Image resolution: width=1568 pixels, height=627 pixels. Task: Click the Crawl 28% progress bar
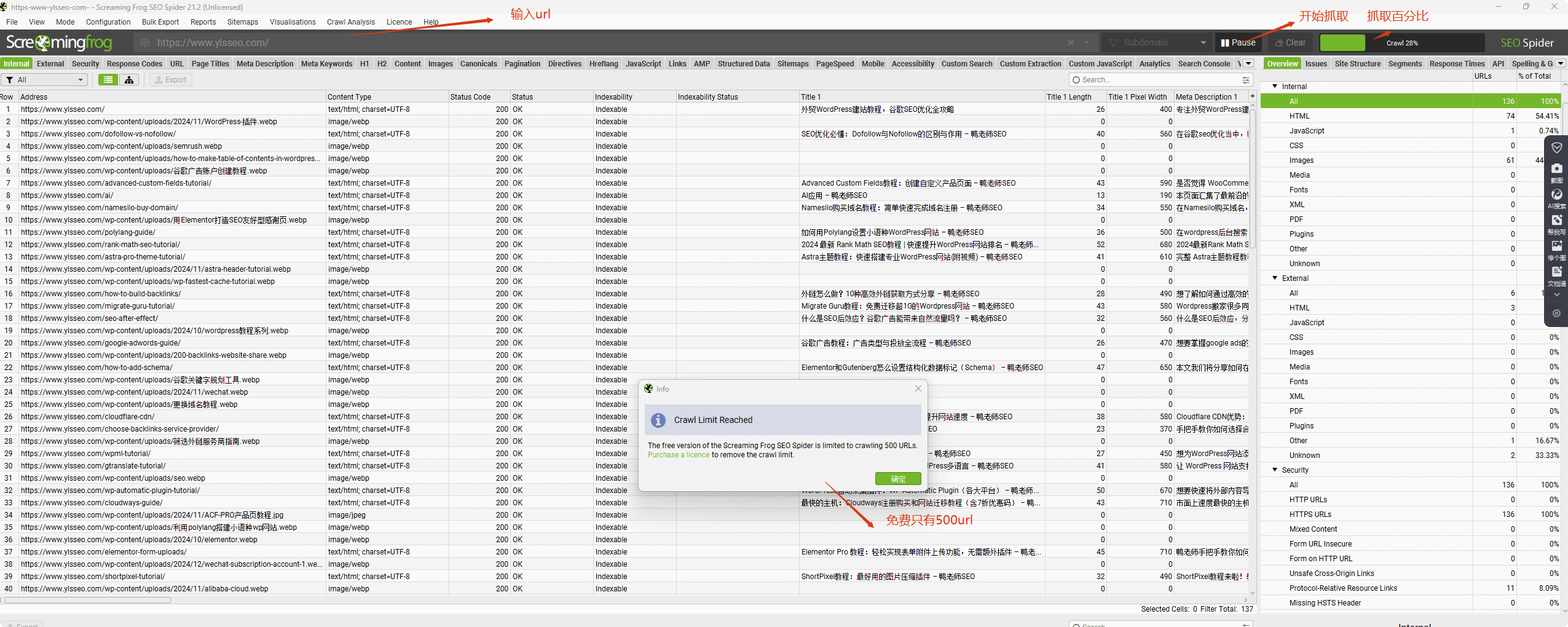pyautogui.click(x=1401, y=43)
